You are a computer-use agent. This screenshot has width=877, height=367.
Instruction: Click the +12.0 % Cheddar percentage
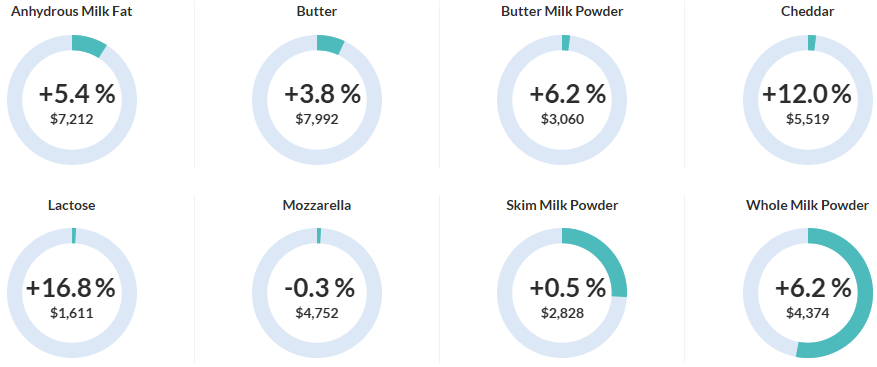pos(807,95)
